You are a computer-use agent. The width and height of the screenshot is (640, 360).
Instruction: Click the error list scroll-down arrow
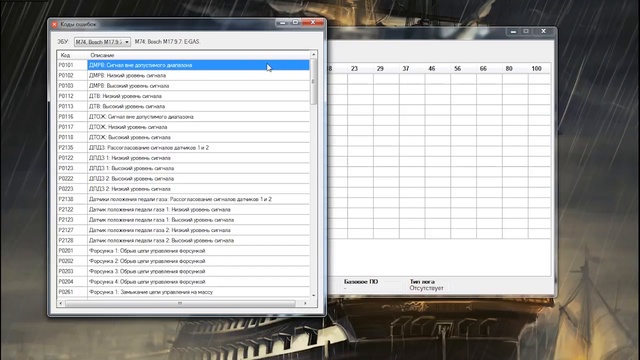[313, 296]
